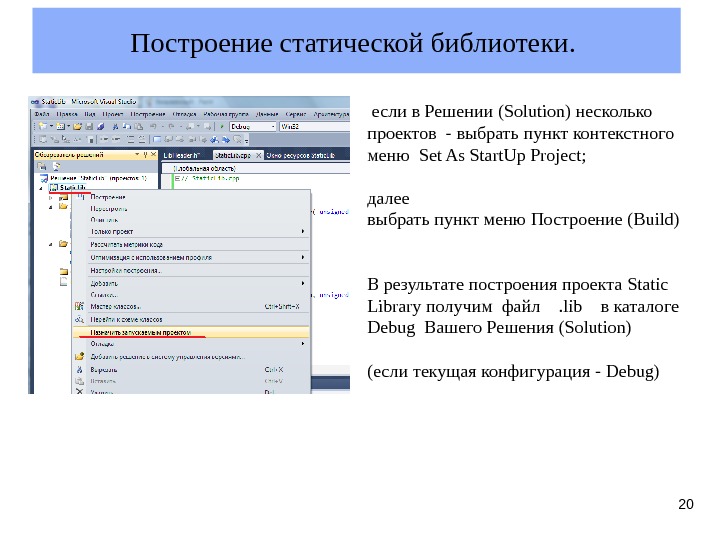Click the Paste toolbar icon
Image resolution: width=720 pixels, height=540 pixels.
[139, 126]
